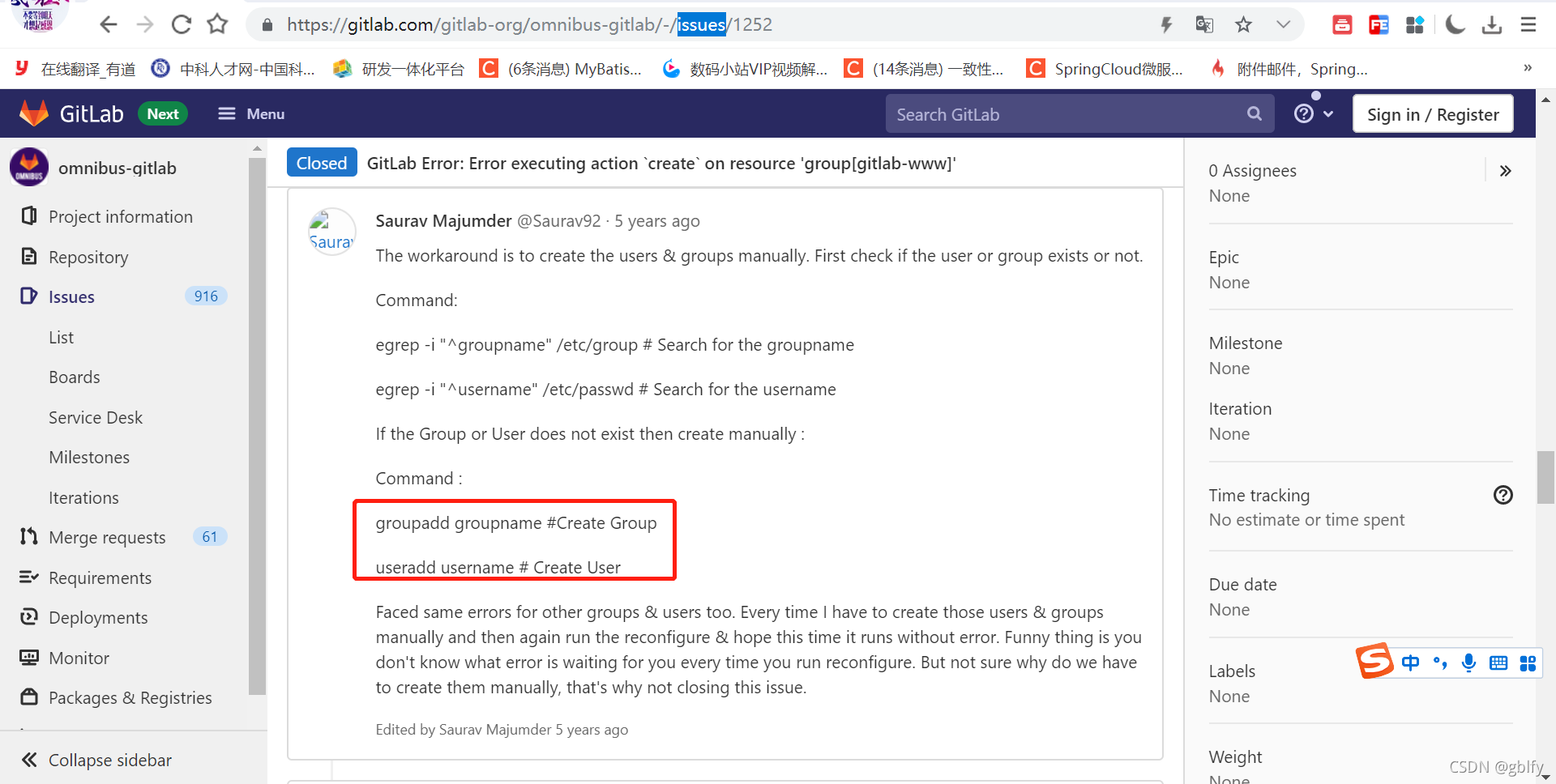The width and height of the screenshot is (1556, 784).
Task: Open the MyBatis bookmark
Action: 561,69
